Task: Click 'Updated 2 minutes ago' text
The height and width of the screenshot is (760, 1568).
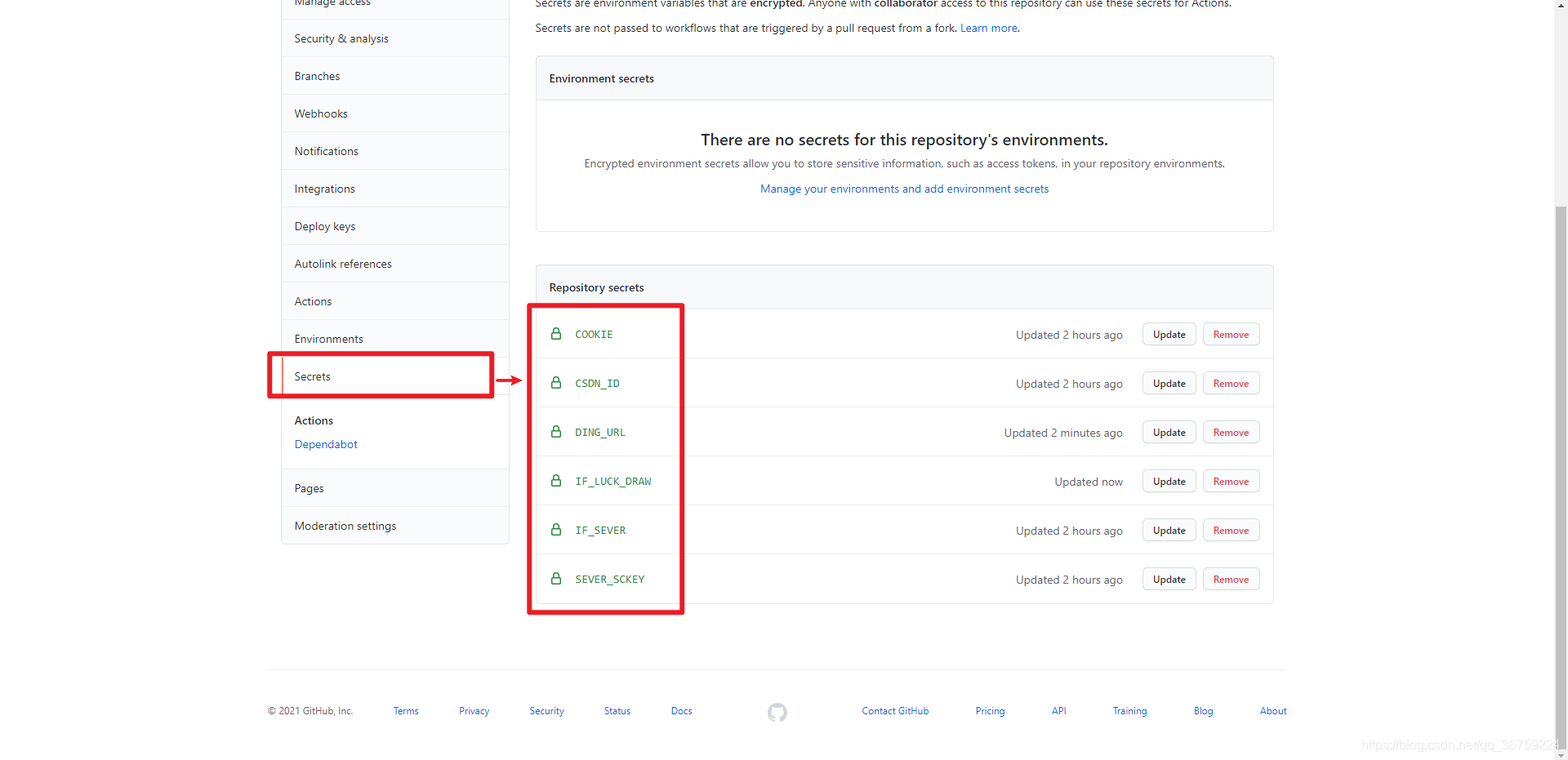Action: point(1063,433)
